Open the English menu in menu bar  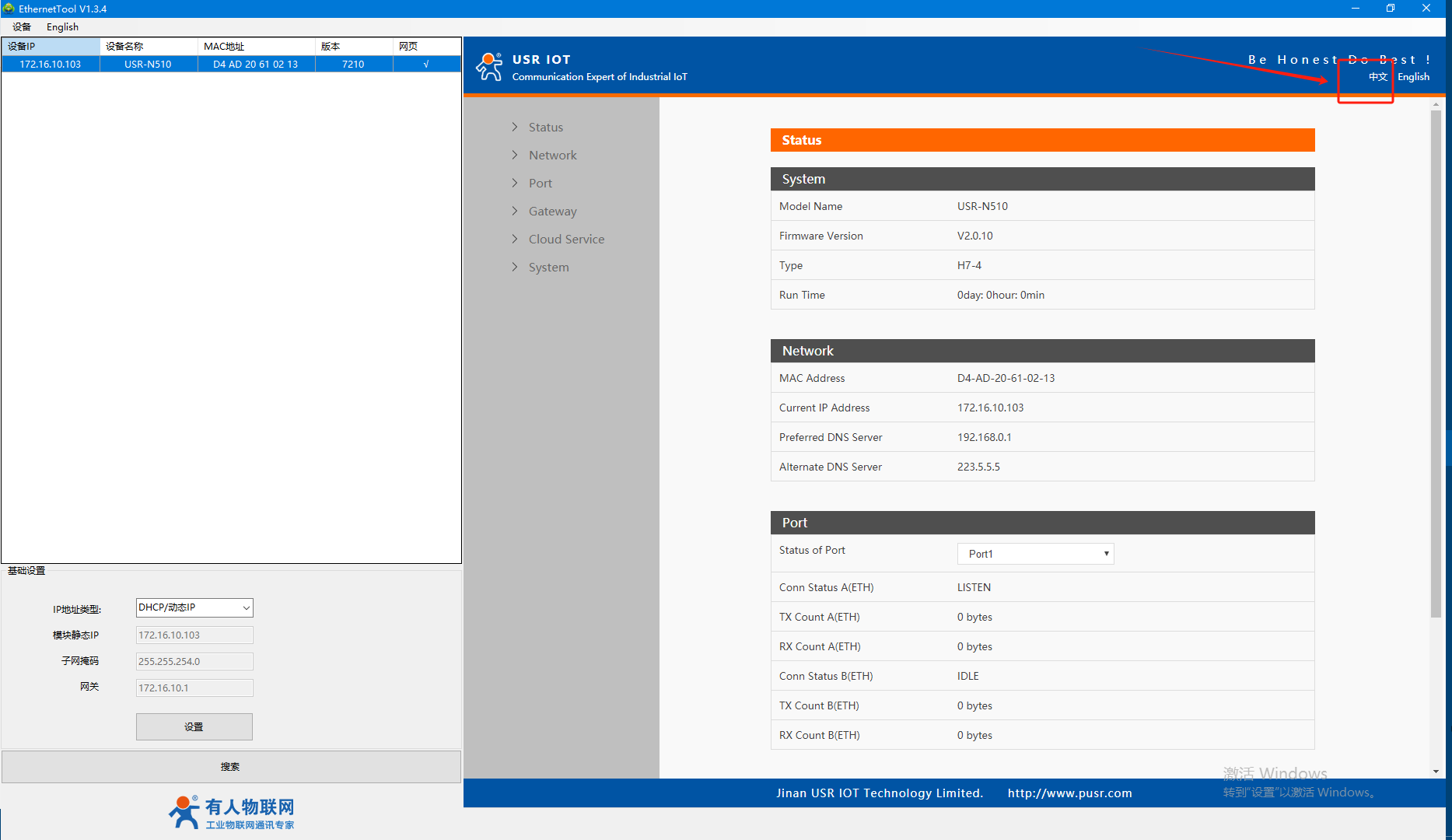[x=62, y=27]
